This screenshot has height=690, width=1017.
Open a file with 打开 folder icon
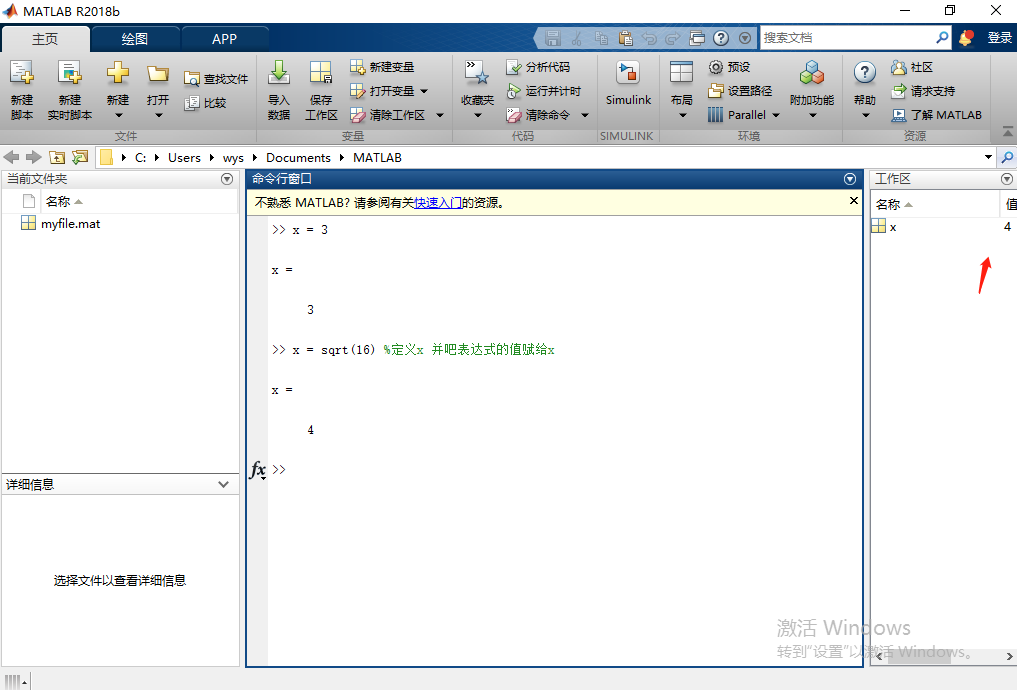(x=158, y=74)
